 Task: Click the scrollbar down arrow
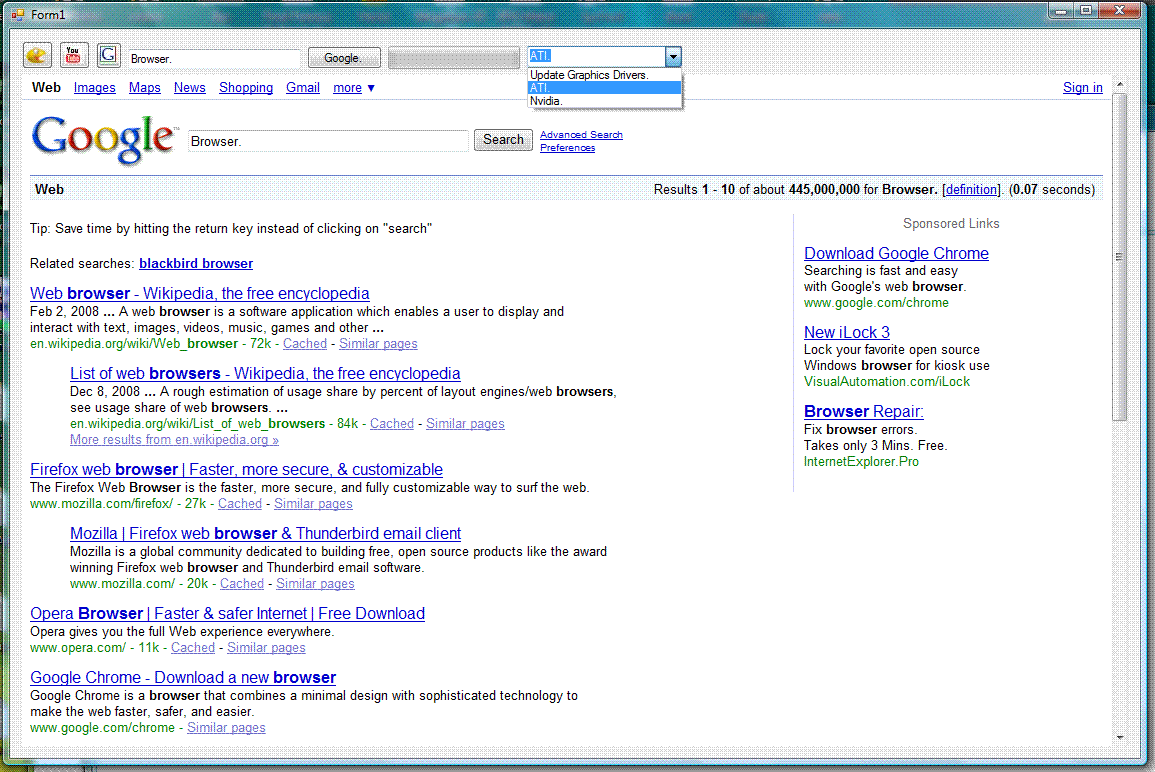click(x=1120, y=737)
